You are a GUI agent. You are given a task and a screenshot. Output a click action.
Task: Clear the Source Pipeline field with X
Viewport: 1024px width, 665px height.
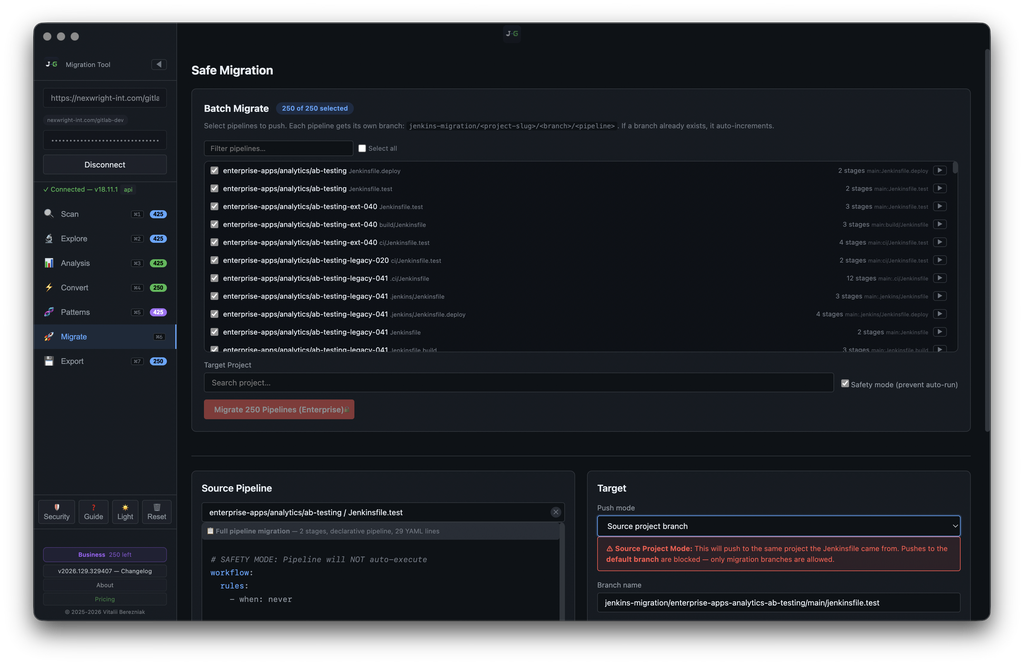pos(556,512)
